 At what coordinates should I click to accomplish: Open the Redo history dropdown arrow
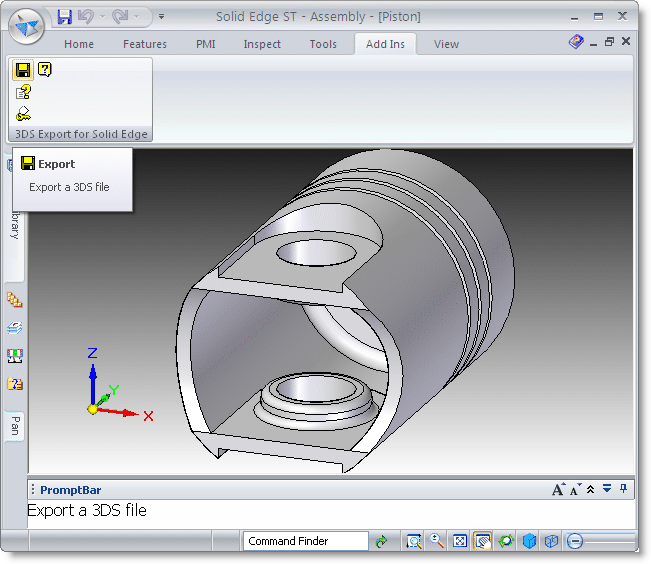(x=137, y=17)
